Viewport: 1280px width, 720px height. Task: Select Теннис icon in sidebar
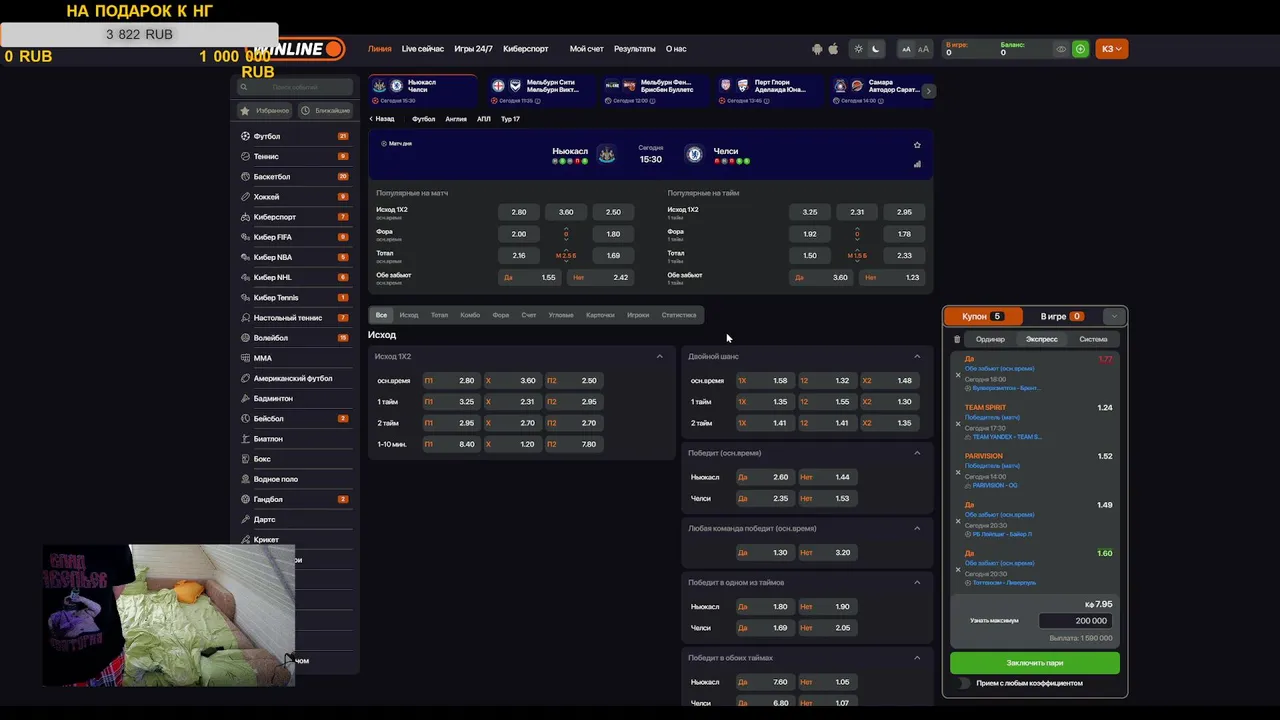[245, 156]
